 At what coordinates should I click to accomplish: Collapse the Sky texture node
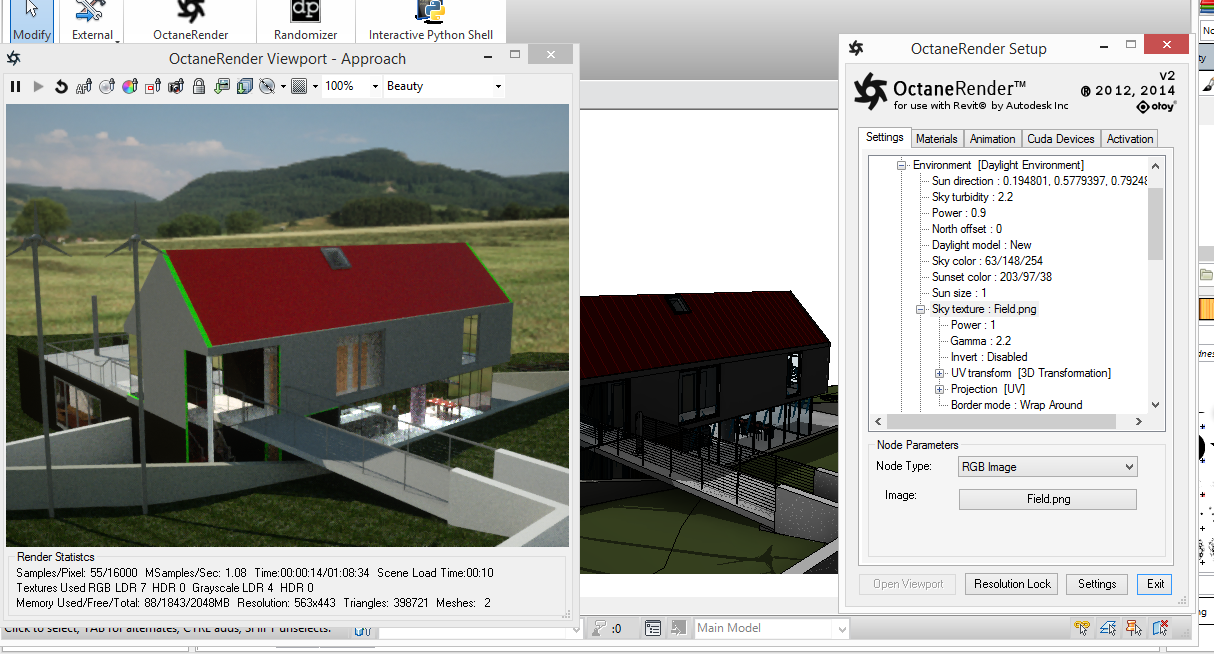click(x=922, y=309)
